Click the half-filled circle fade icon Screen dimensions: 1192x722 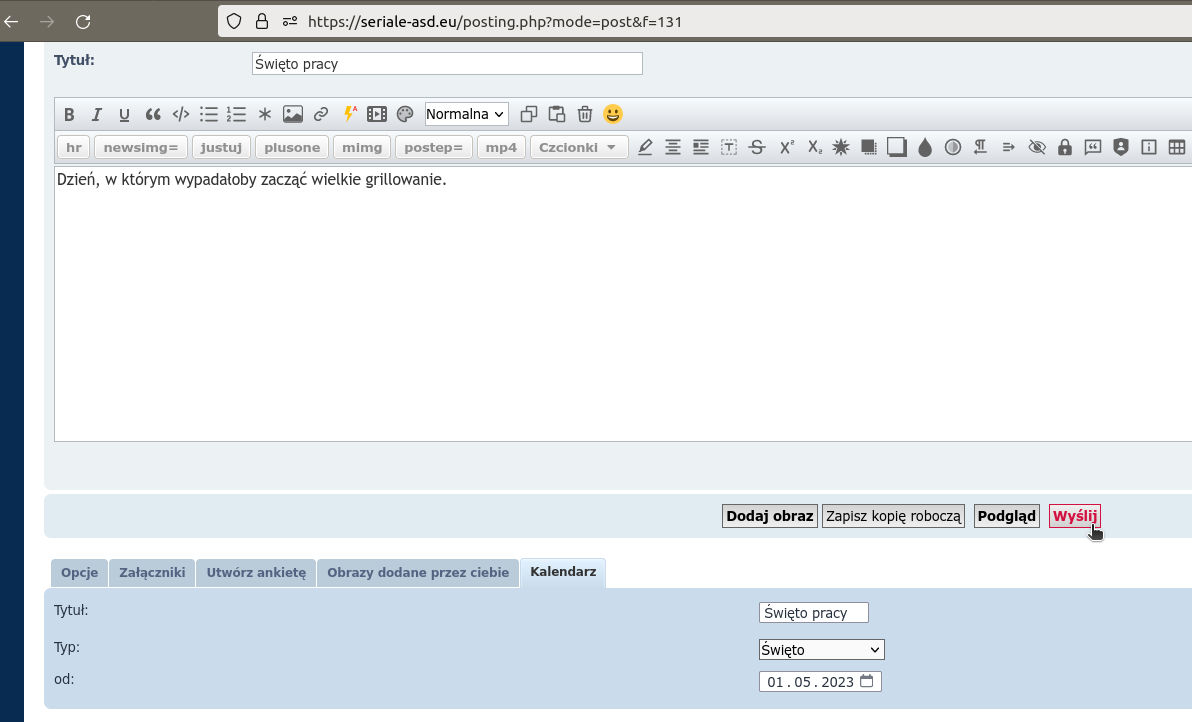953,147
